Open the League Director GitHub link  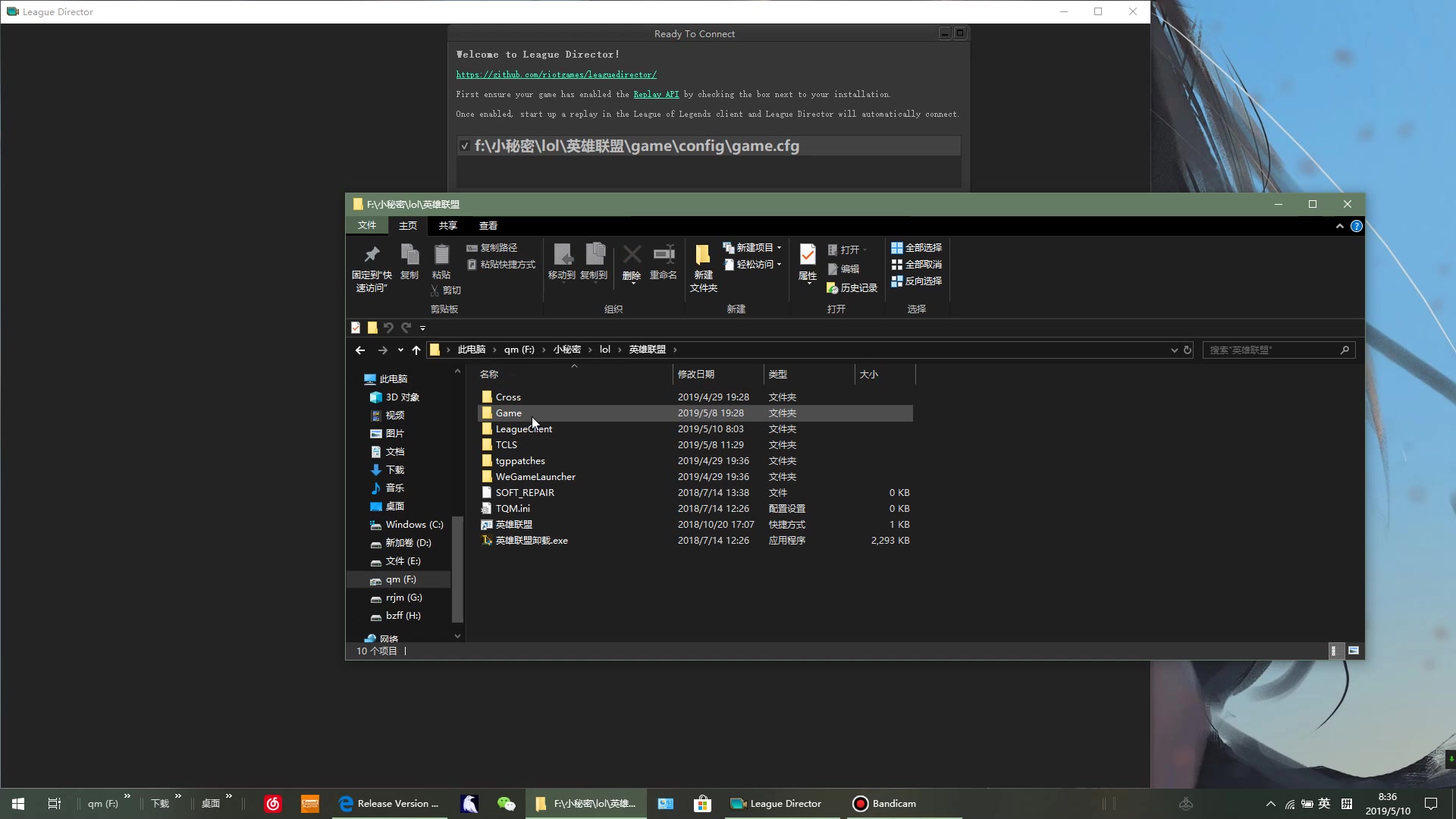click(556, 74)
